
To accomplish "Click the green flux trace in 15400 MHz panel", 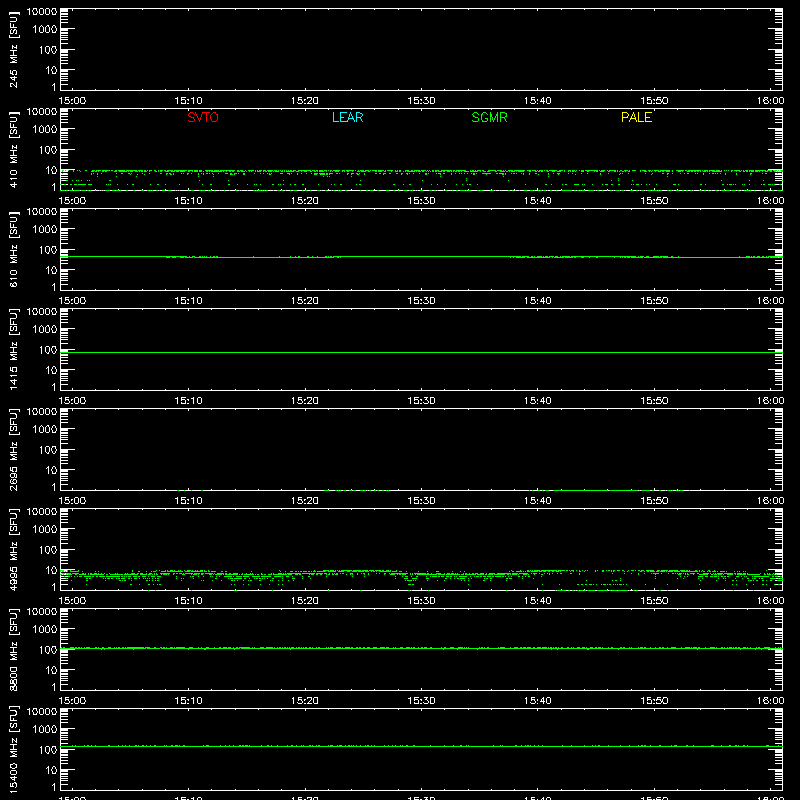I will click(421, 746).
